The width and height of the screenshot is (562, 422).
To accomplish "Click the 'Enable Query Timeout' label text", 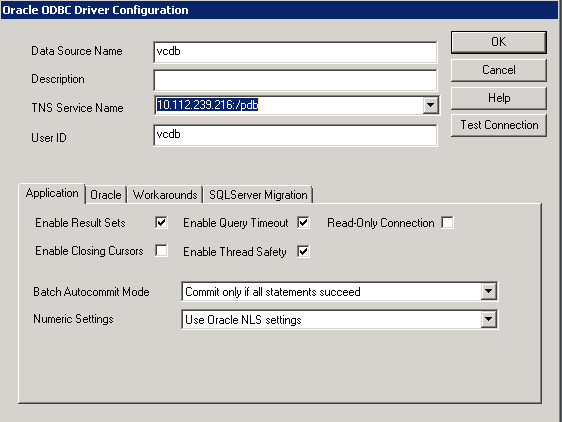I will pyautogui.click(x=235, y=223).
